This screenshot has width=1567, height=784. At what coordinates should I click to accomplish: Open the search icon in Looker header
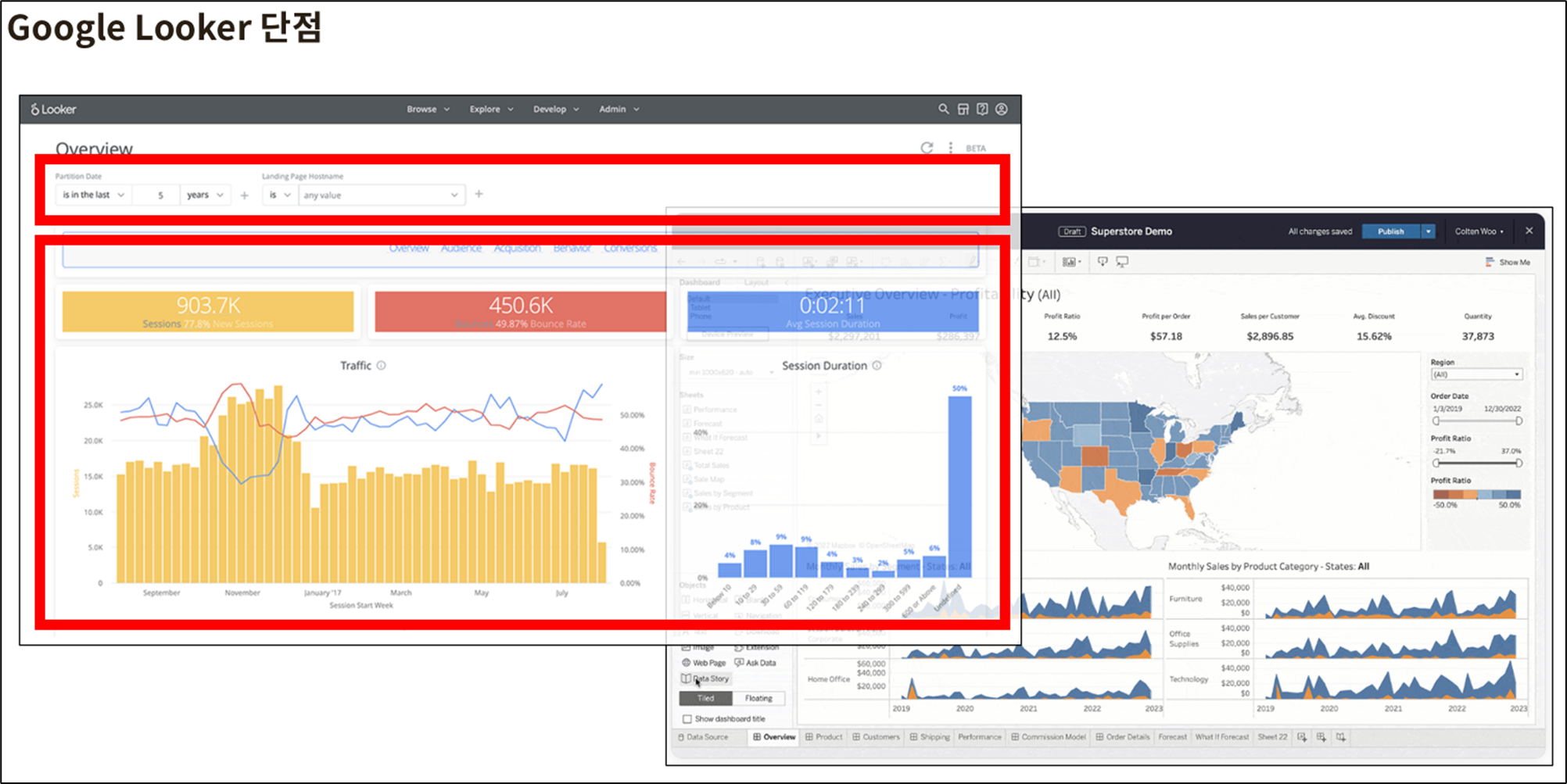944,109
